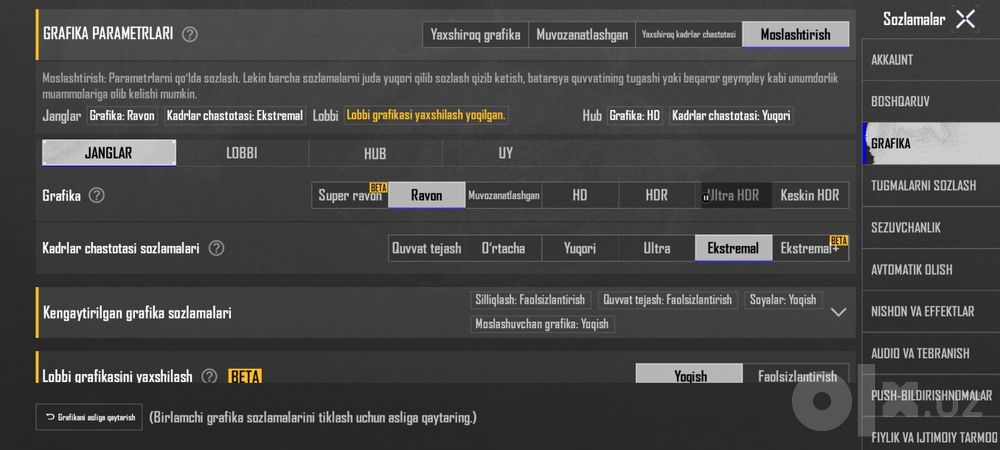Click Soyalar: Yoqish tag
1000x450 pixels.
coord(783,300)
